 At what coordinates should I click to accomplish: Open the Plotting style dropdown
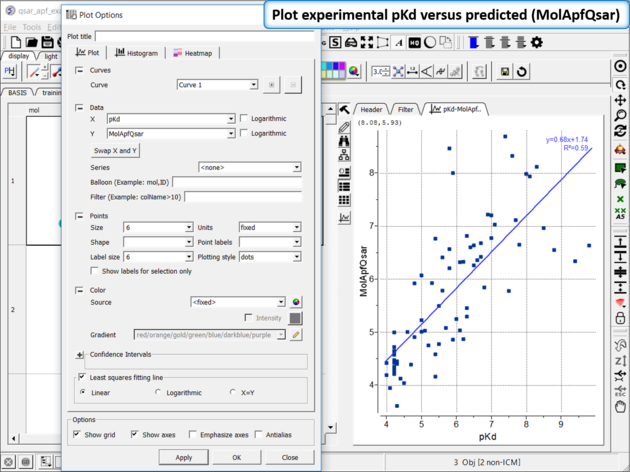pos(296,257)
